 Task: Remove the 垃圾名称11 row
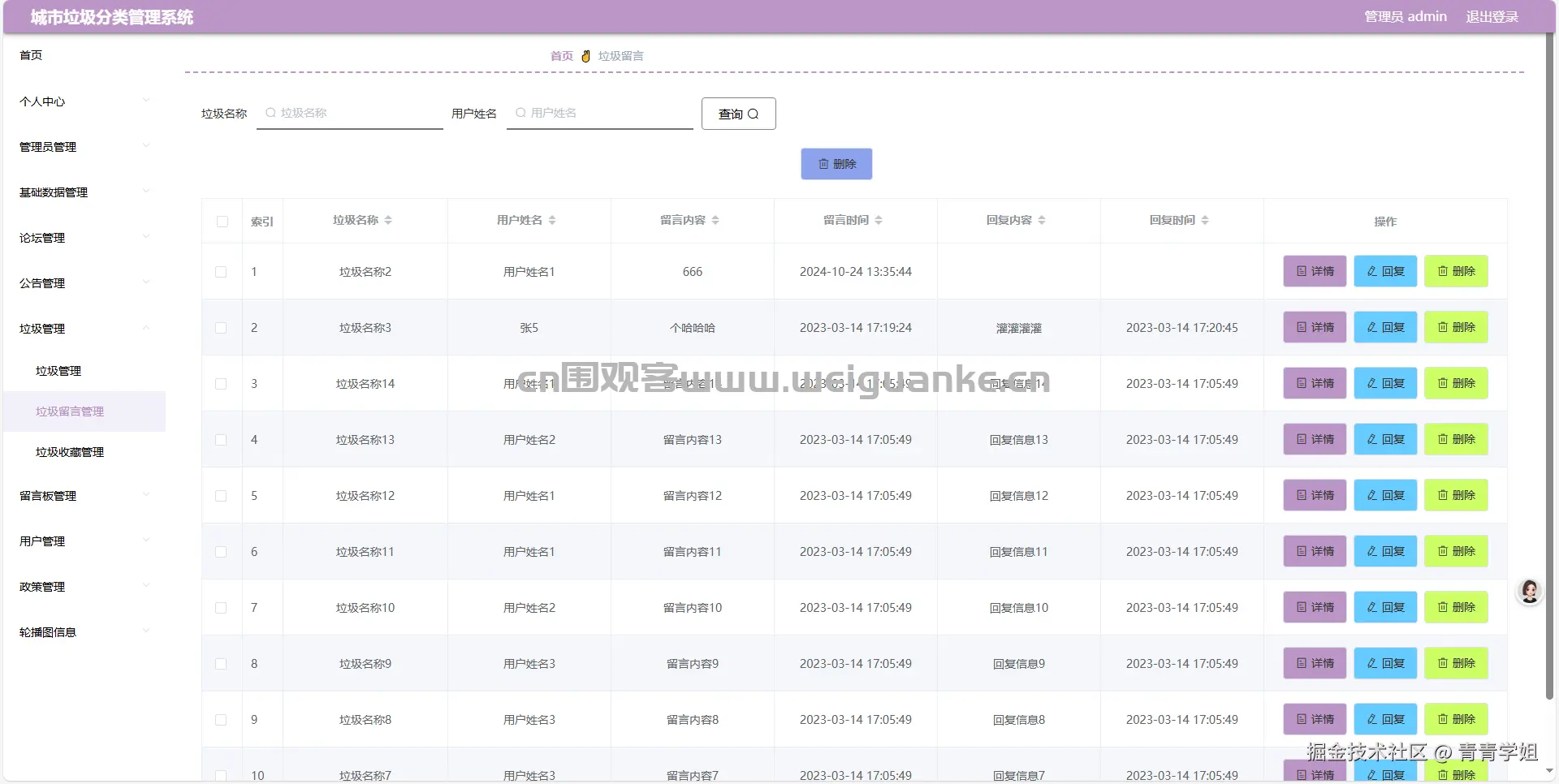point(1456,551)
